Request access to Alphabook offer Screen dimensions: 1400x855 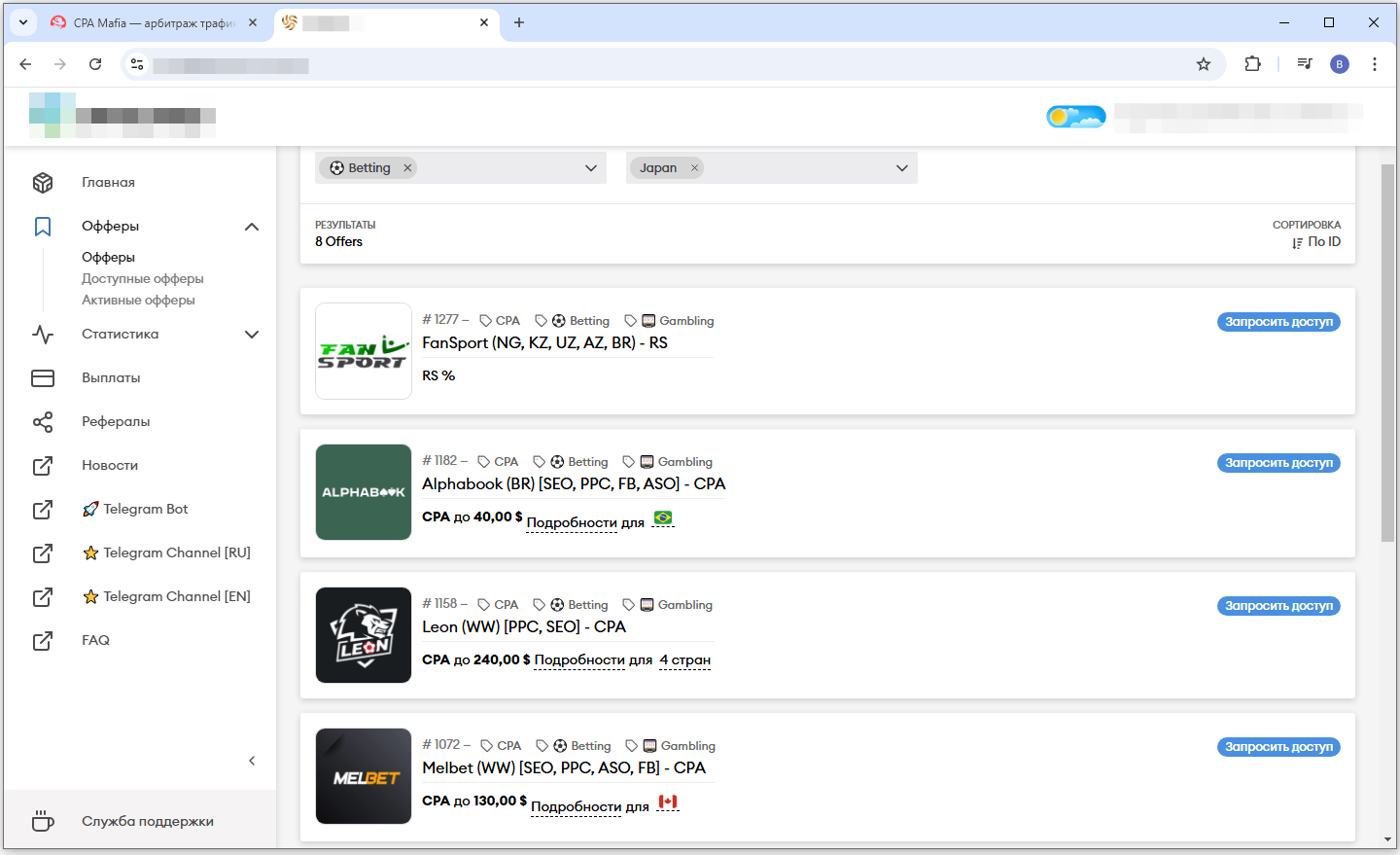1278,463
